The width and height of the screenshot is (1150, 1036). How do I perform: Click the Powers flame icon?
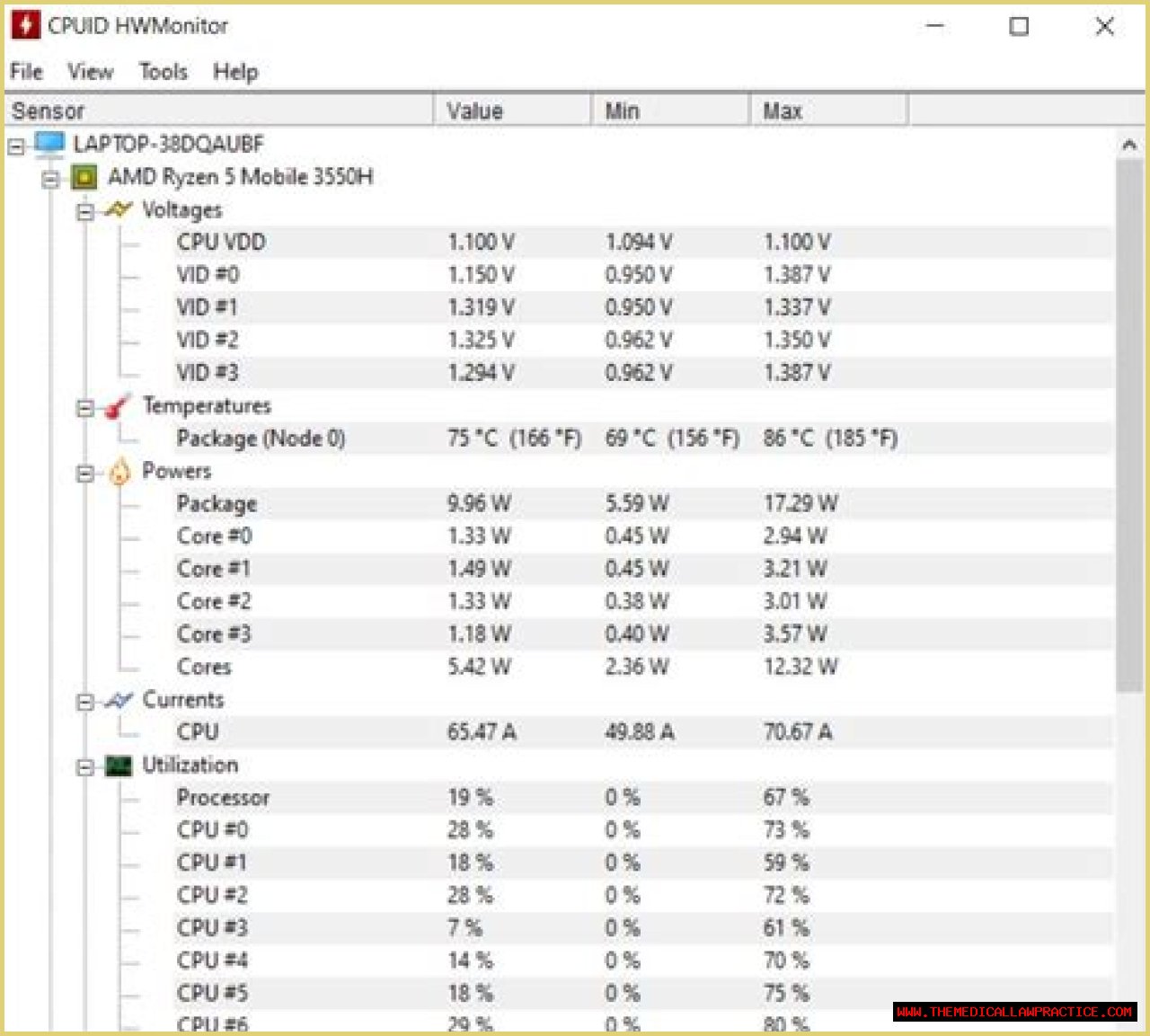point(119,472)
